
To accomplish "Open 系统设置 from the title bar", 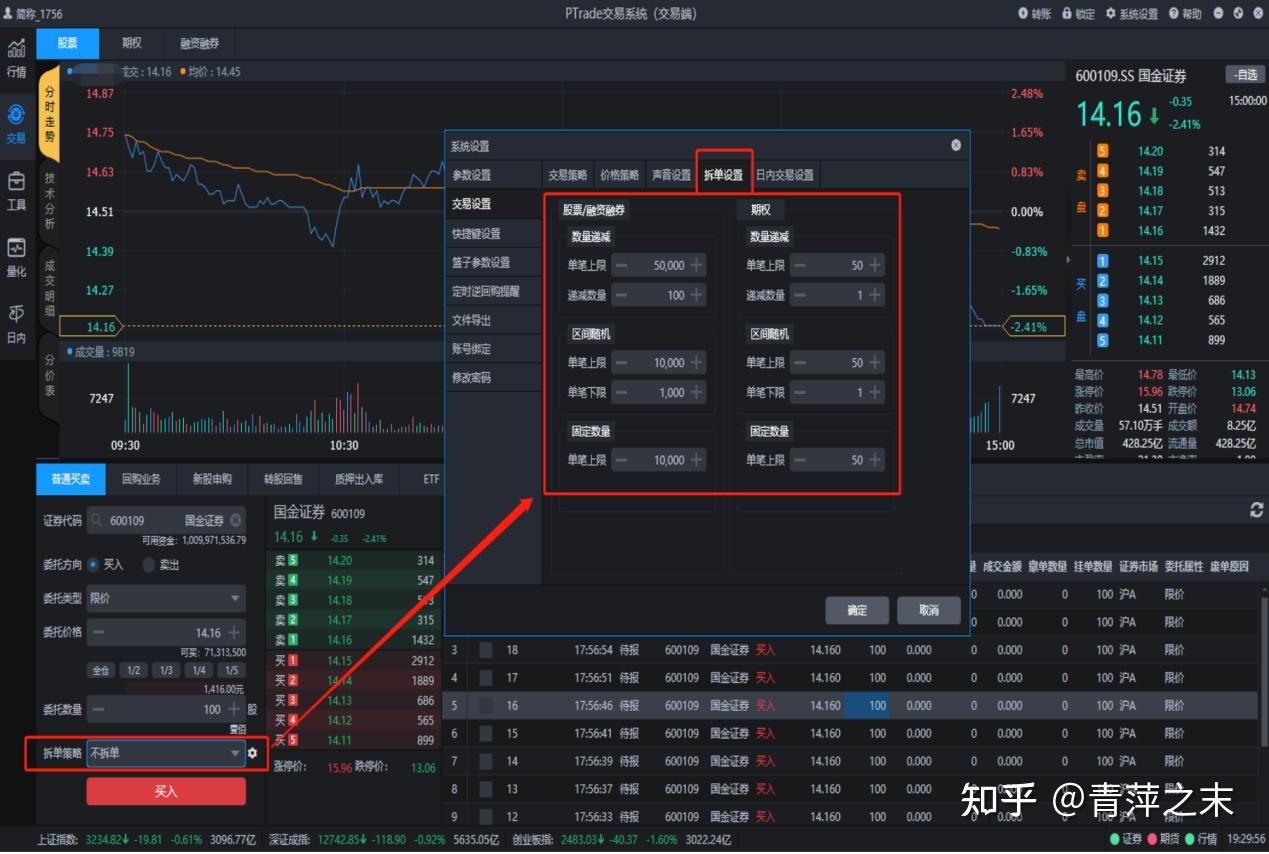I will 1131,13.
